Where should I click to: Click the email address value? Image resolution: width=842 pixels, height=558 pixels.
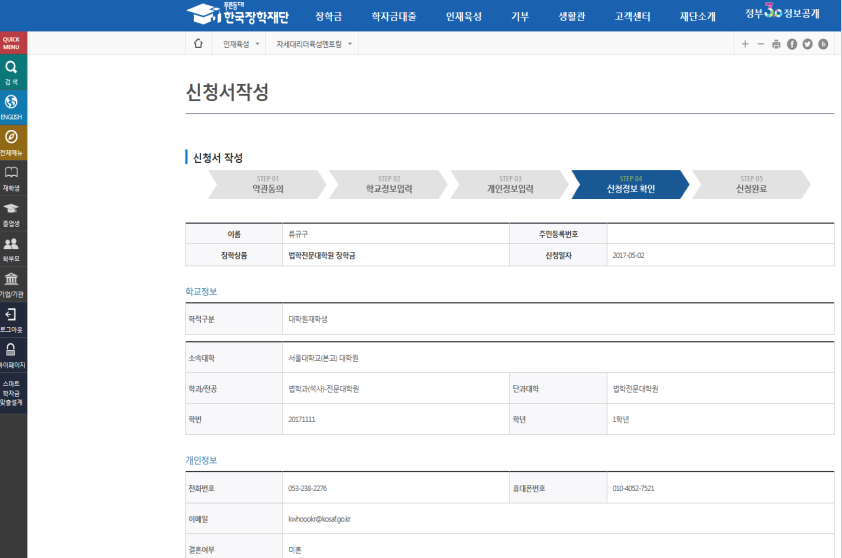pos(319,519)
